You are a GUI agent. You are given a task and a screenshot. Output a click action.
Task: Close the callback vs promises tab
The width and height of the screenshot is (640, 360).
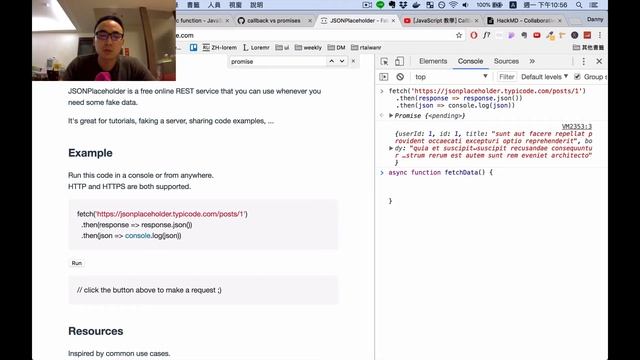pos(310,20)
